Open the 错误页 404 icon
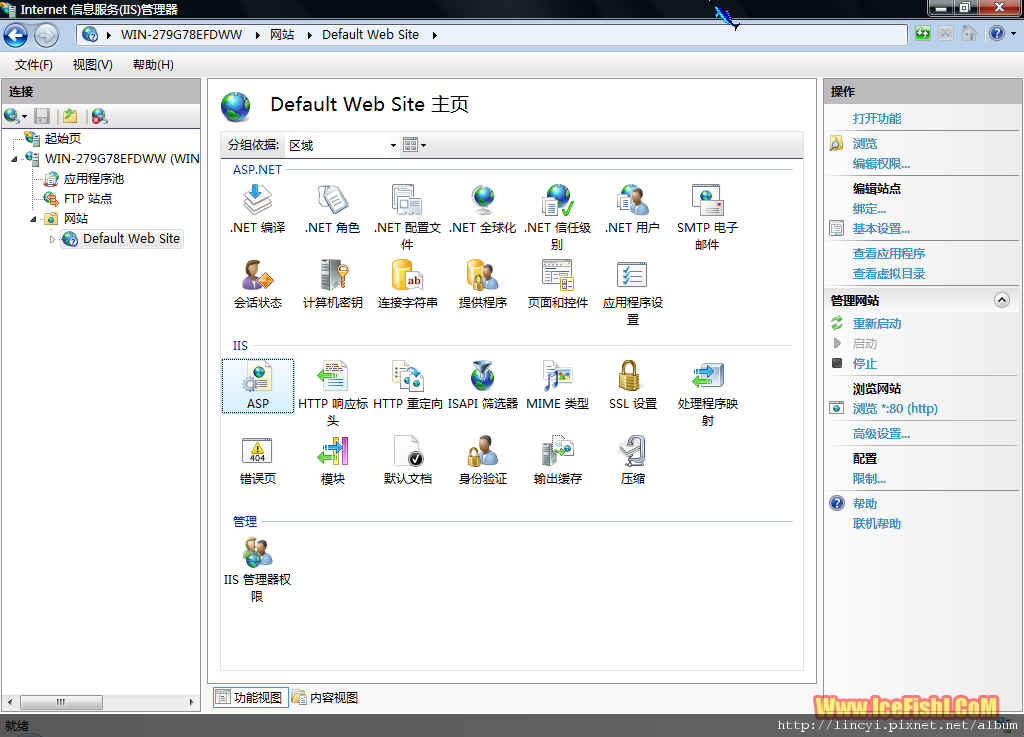This screenshot has height=737, width=1024. tap(257, 450)
